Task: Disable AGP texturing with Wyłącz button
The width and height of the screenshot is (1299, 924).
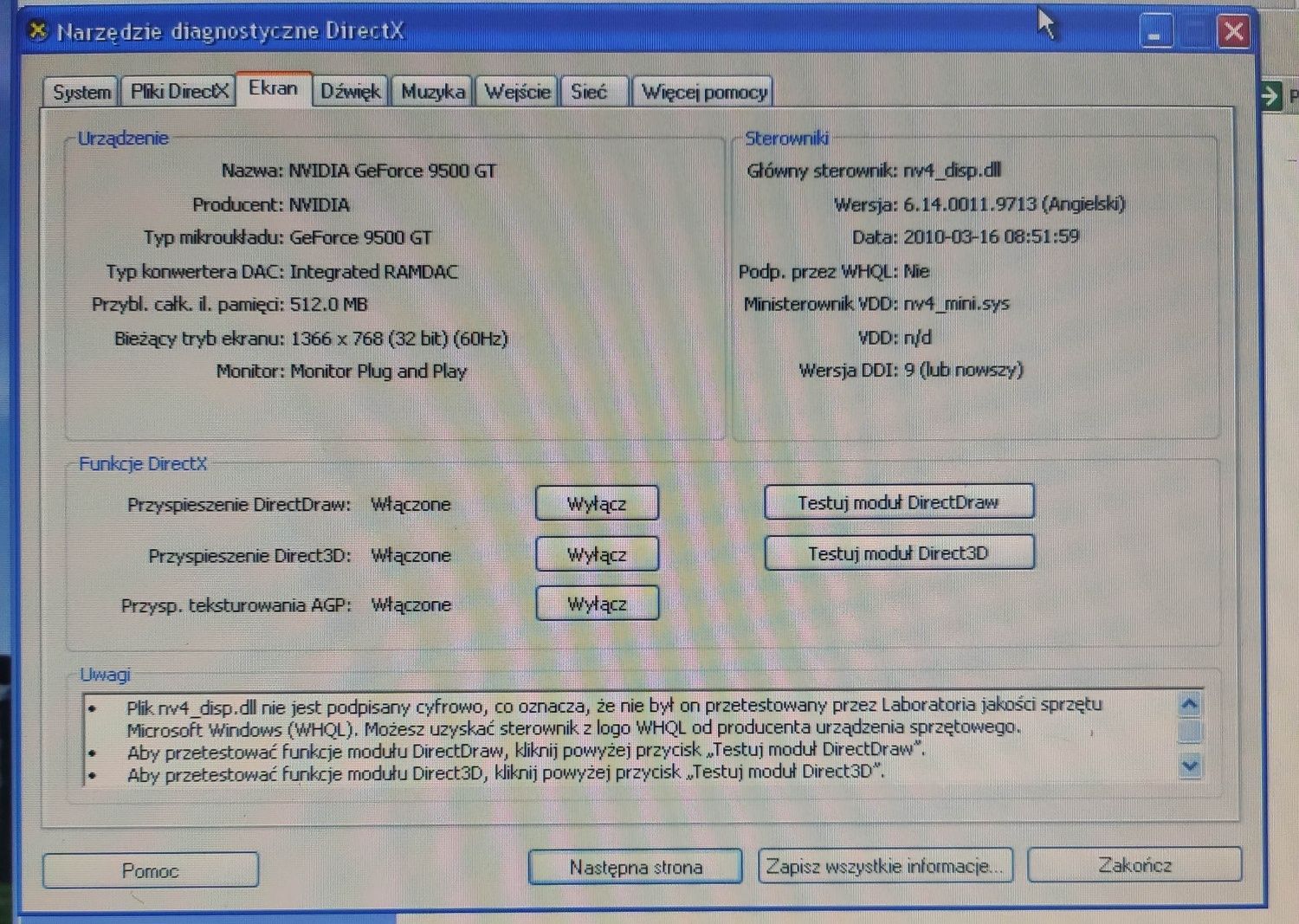Action: pos(597,604)
